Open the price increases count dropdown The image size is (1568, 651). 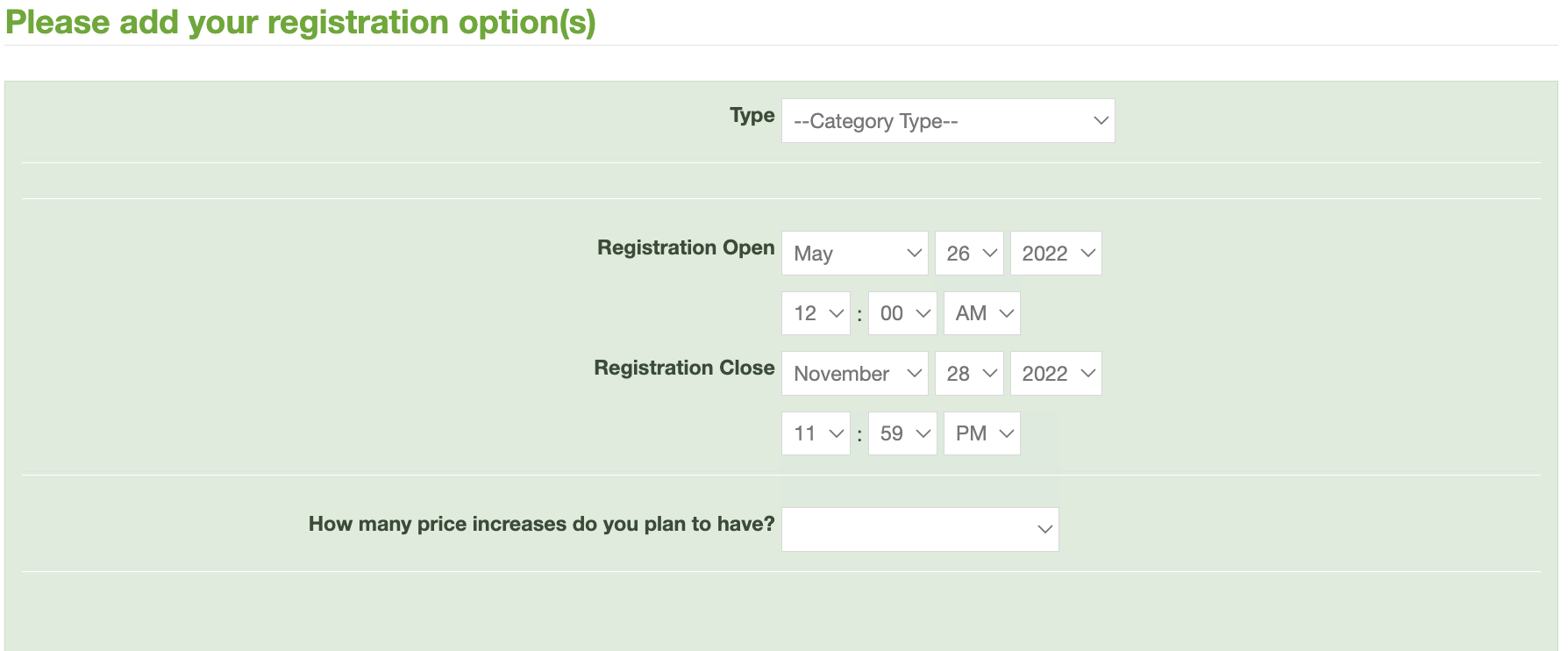(920, 529)
